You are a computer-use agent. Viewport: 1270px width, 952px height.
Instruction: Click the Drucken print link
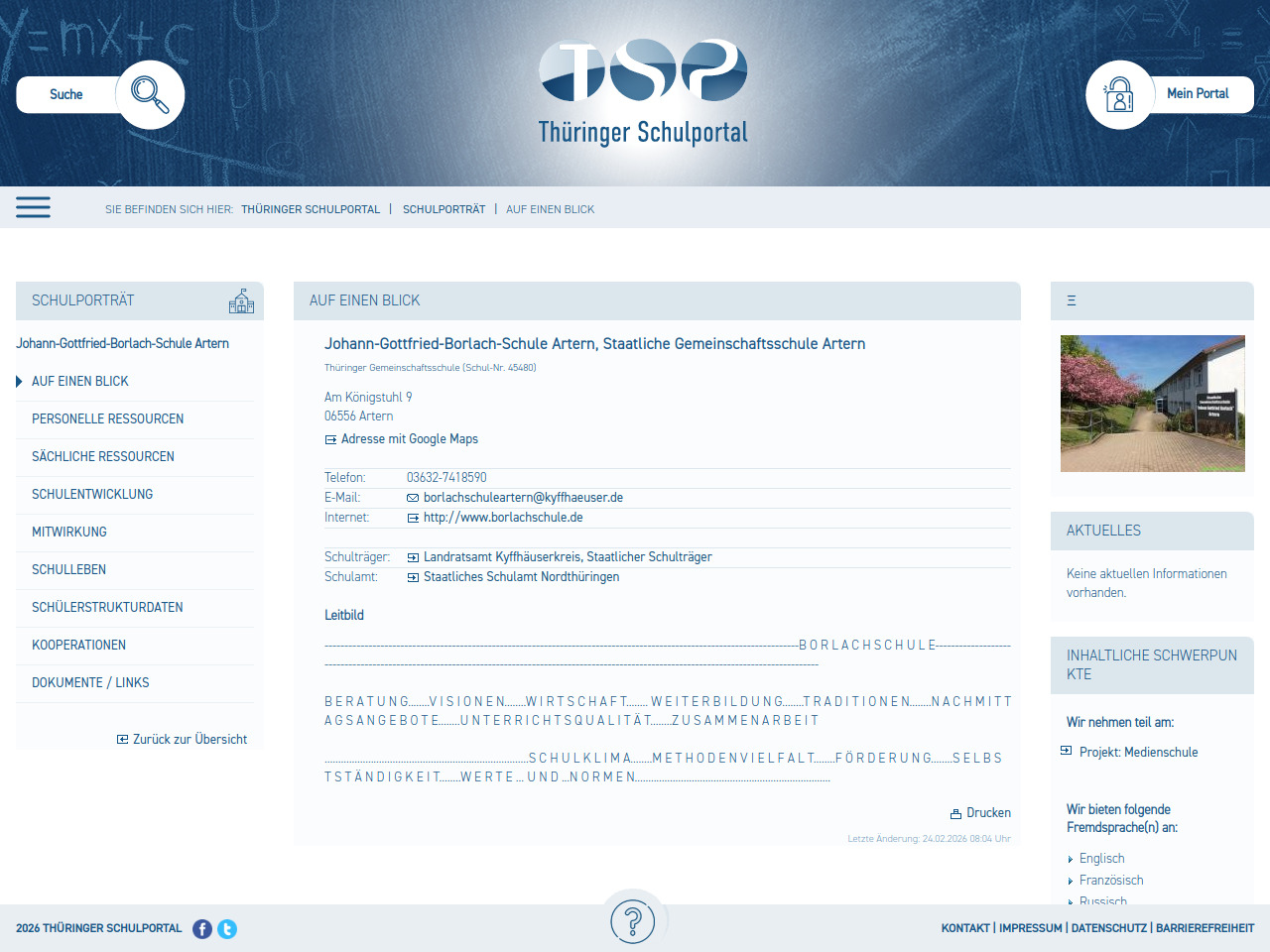(980, 813)
